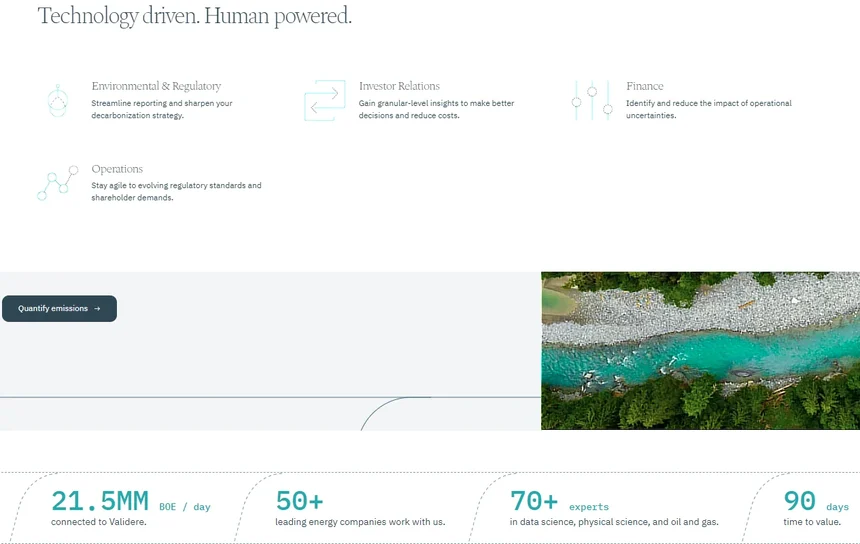Screen dimensions: 860x544
Task: Select the Finance heading
Action: pyautogui.click(x=644, y=86)
